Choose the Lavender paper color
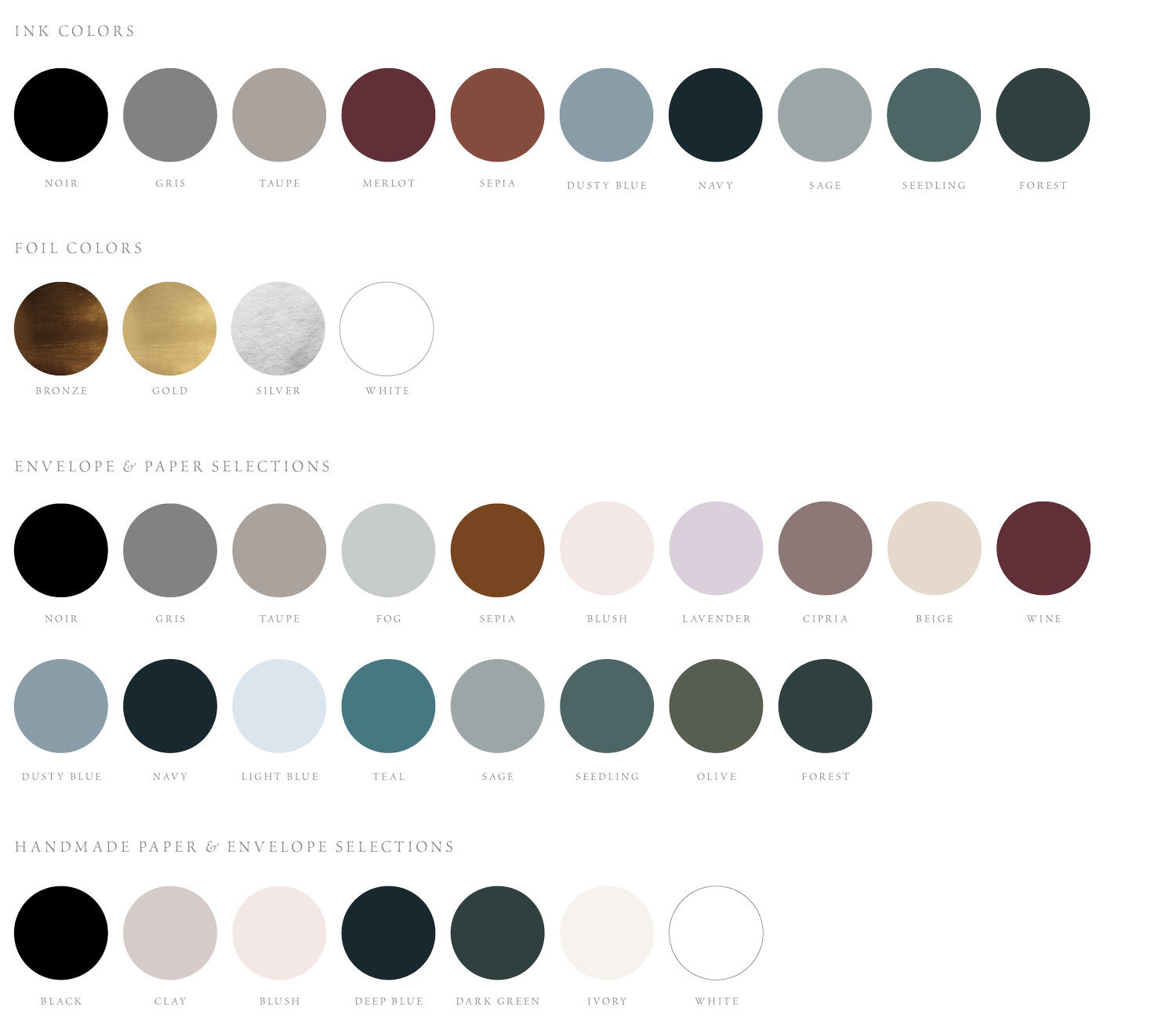Screen dimensions: 1176x1029 click(x=715, y=549)
